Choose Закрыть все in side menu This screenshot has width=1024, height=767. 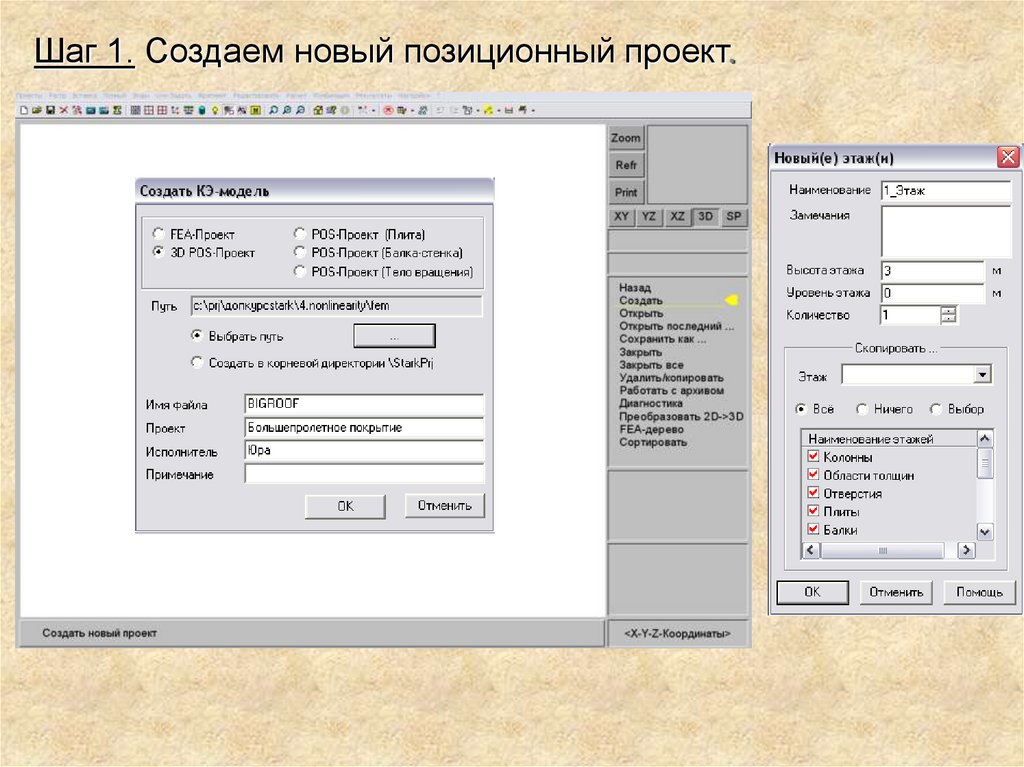click(651, 365)
